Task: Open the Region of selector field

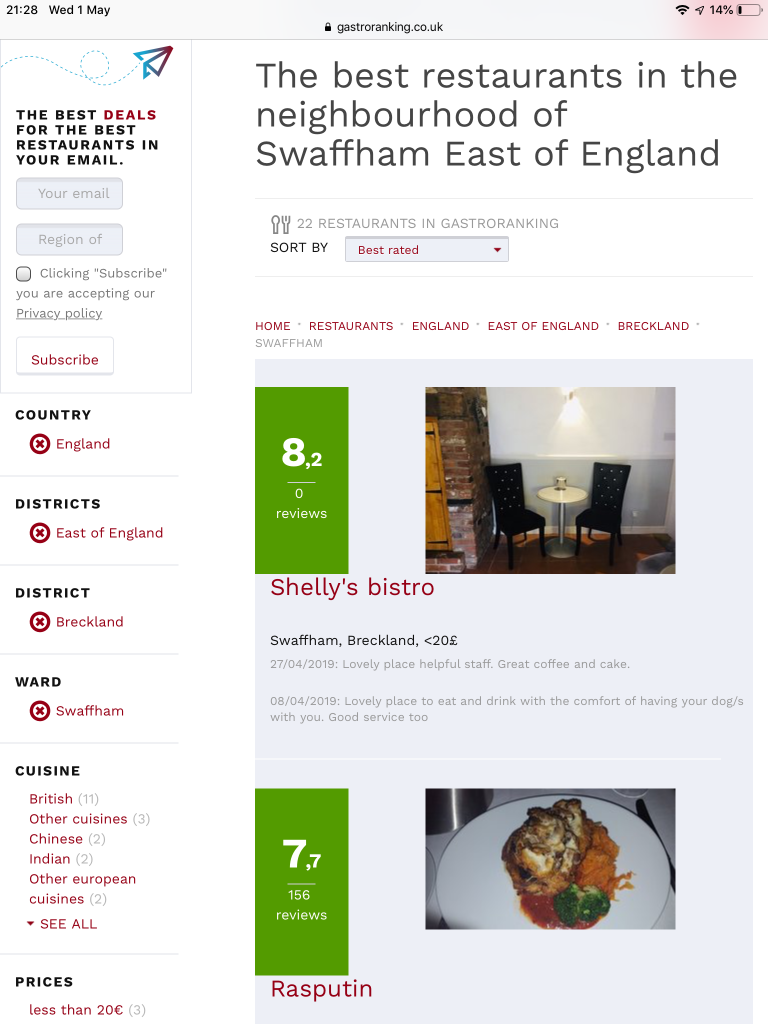Action: point(69,240)
